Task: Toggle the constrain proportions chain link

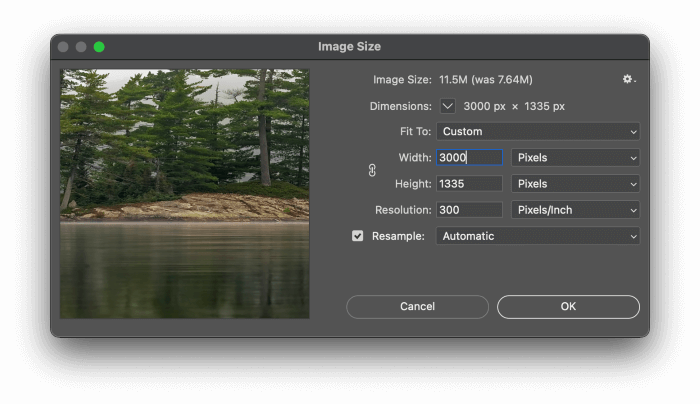Action: pos(372,171)
